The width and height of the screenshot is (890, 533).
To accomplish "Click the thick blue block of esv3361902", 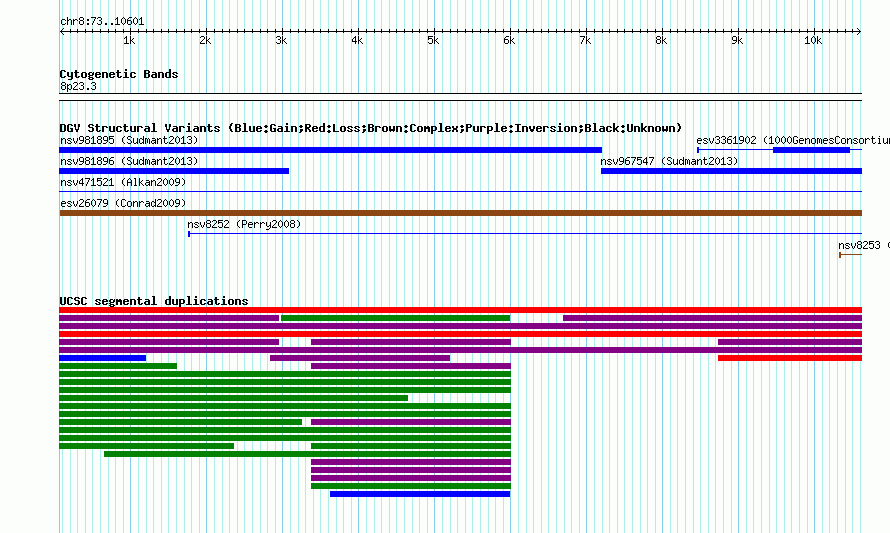I will (x=811, y=150).
